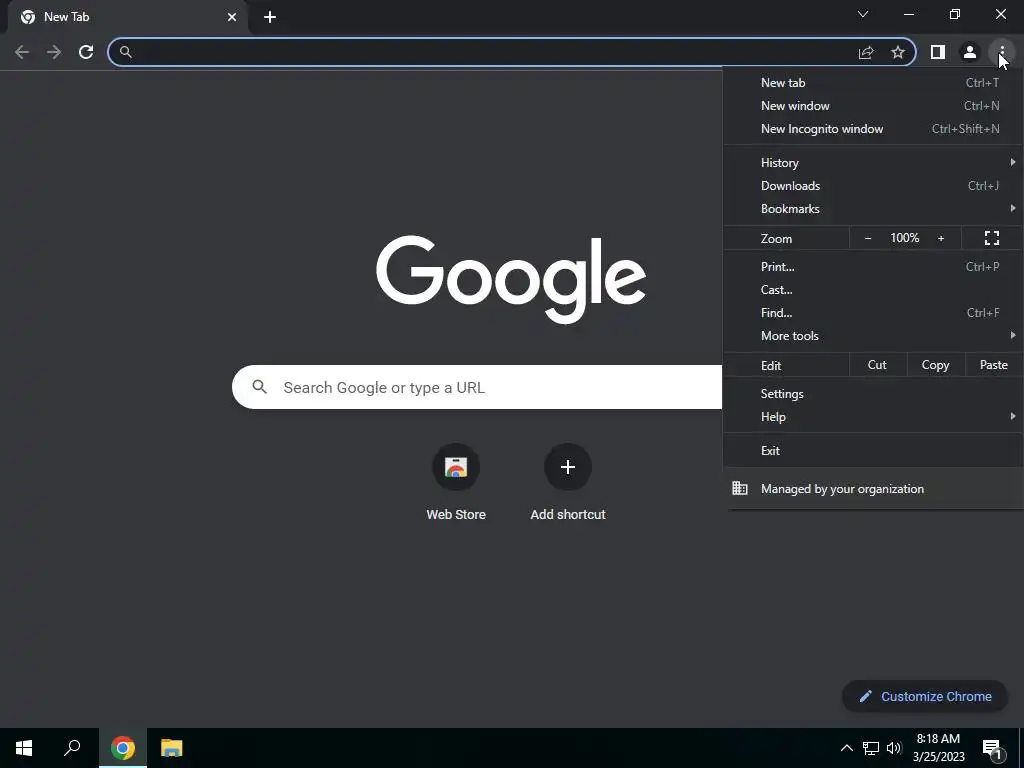Expand the Bookmarks submenu
Screen dimensions: 1024x768
[x=873, y=209]
